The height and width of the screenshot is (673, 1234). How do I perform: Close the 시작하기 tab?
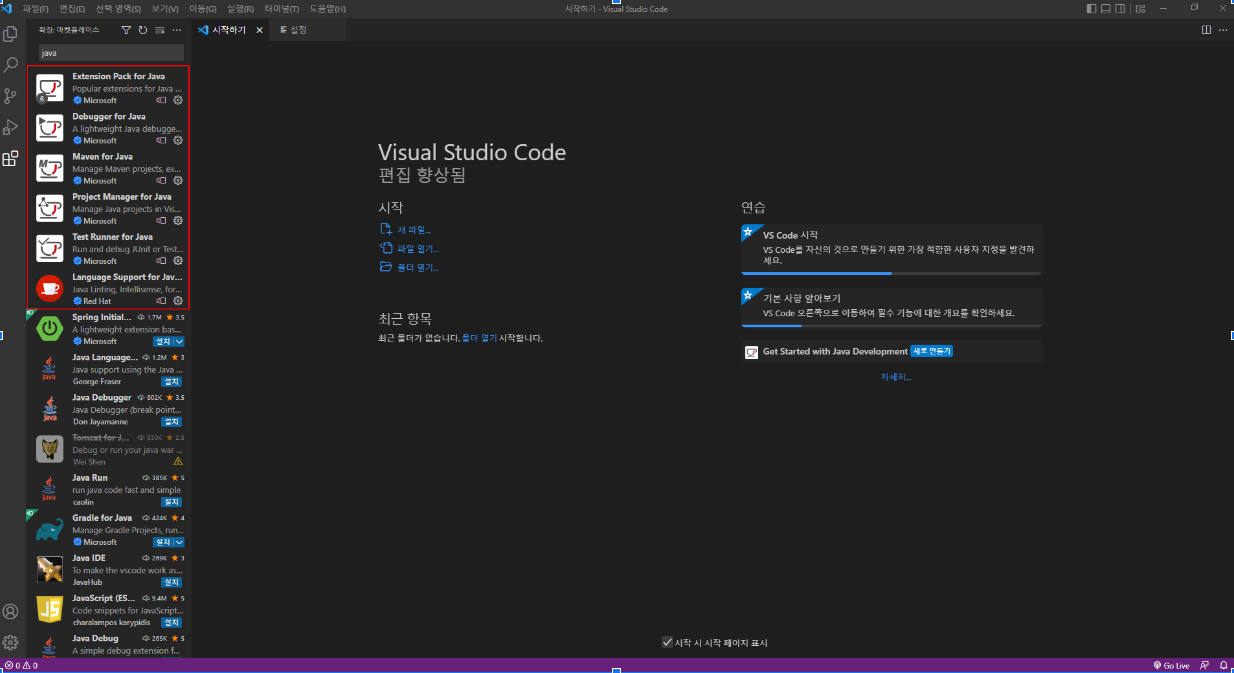pyautogui.click(x=259, y=30)
